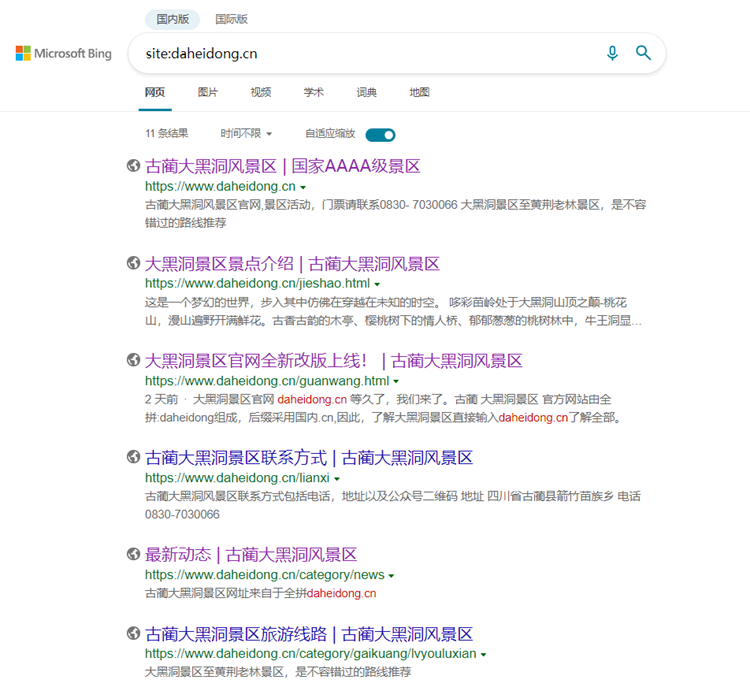
Task: Expand arrow next to www.daheidong.cn URL
Action: (x=303, y=187)
